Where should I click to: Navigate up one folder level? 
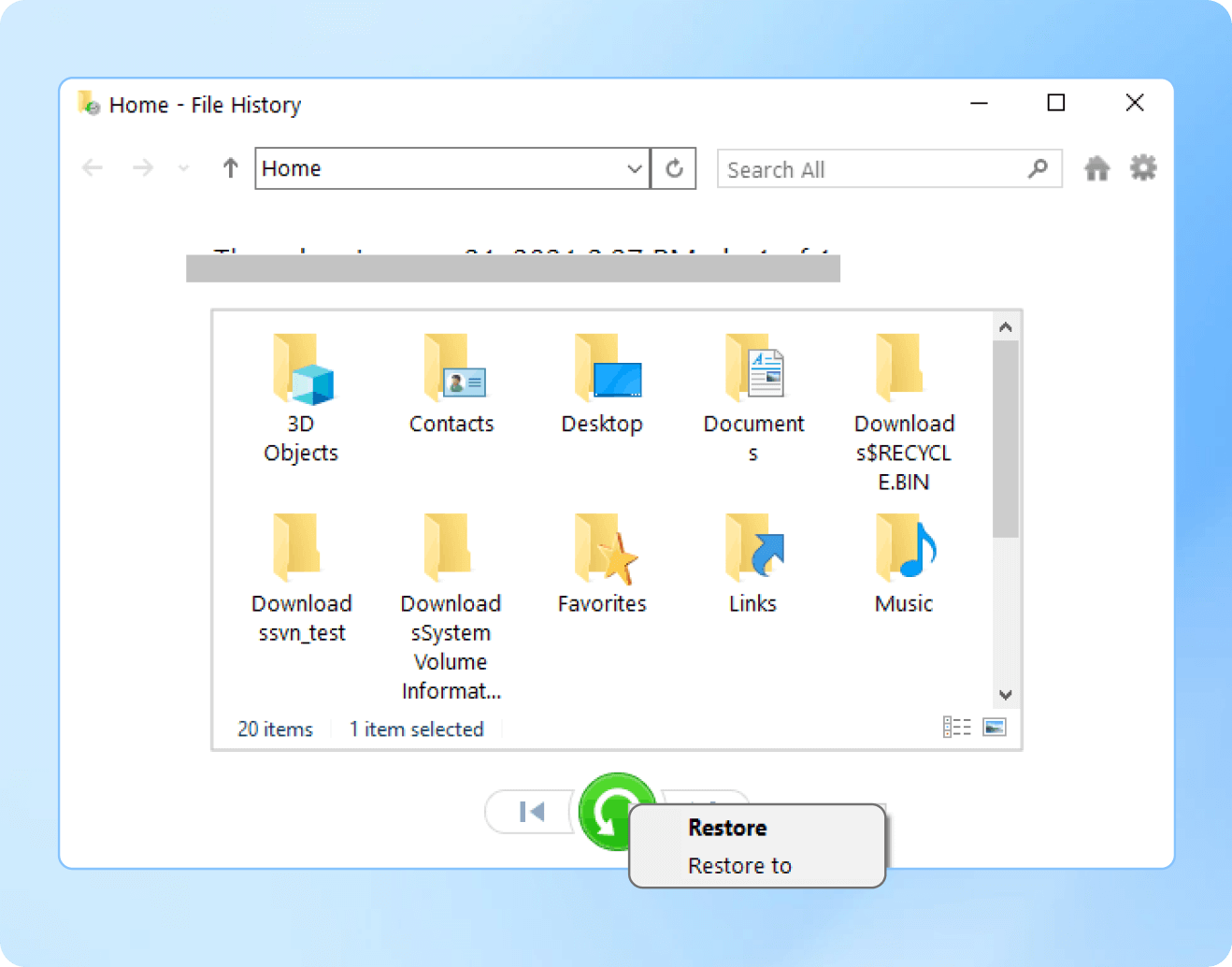[x=230, y=168]
